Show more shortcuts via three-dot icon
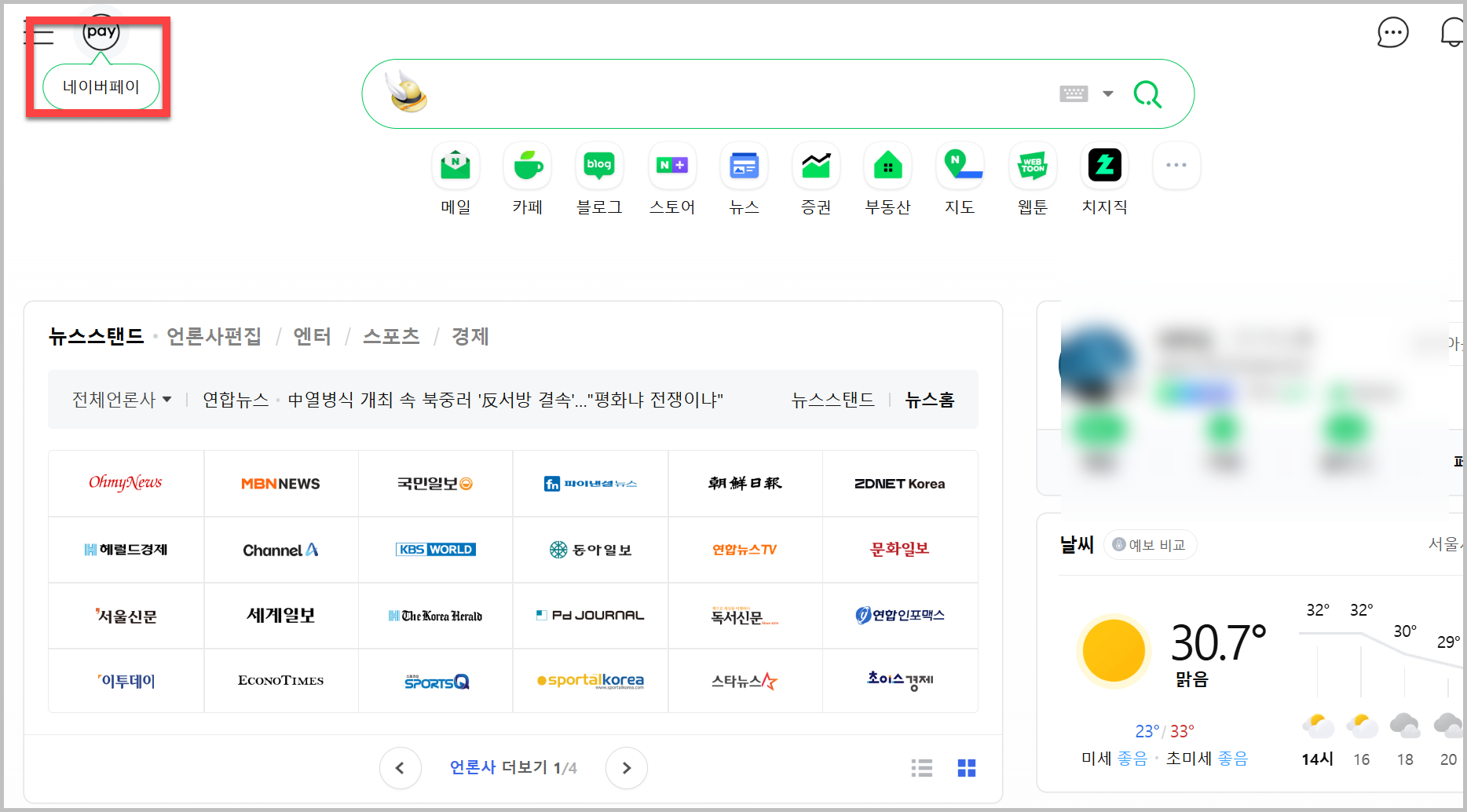Screen dimensions: 1467x812 click(1176, 165)
